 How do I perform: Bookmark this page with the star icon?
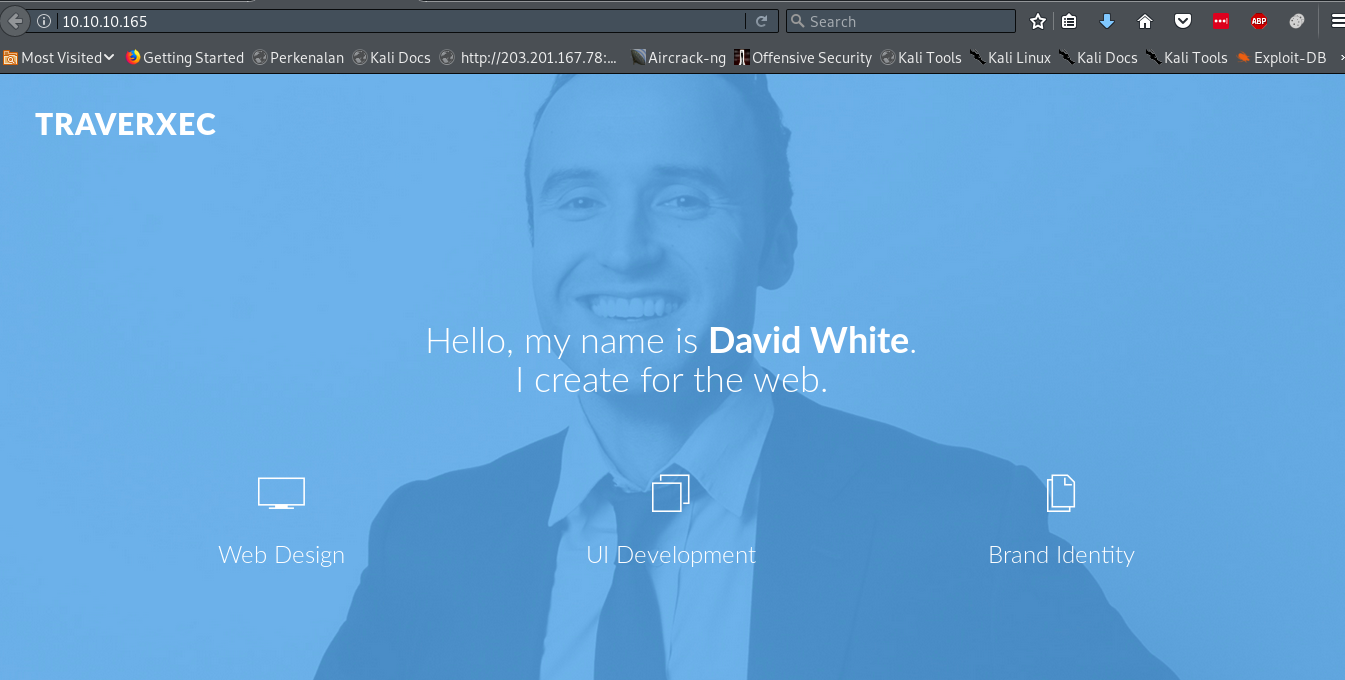coord(1038,21)
